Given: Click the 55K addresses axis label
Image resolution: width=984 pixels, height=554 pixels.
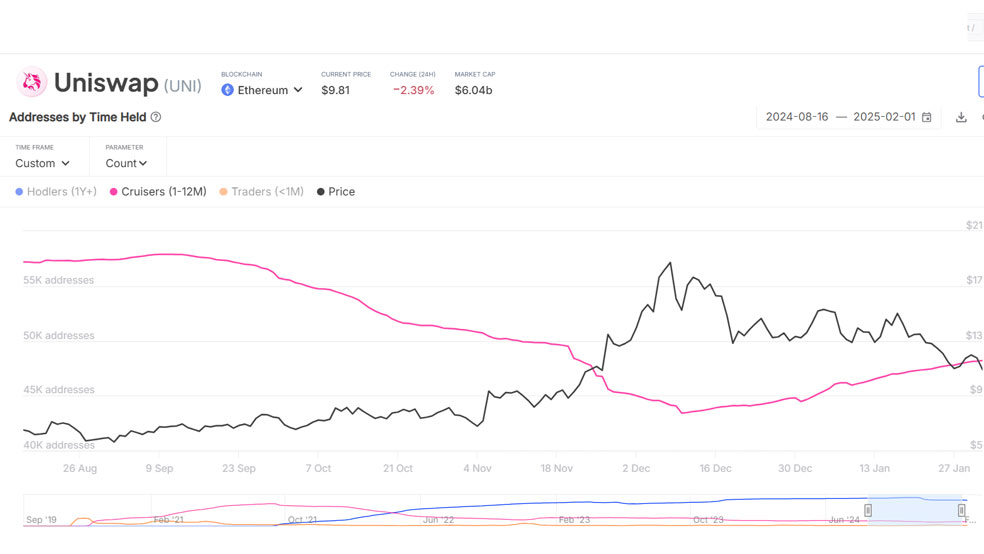Looking at the screenshot, I should 59,280.
